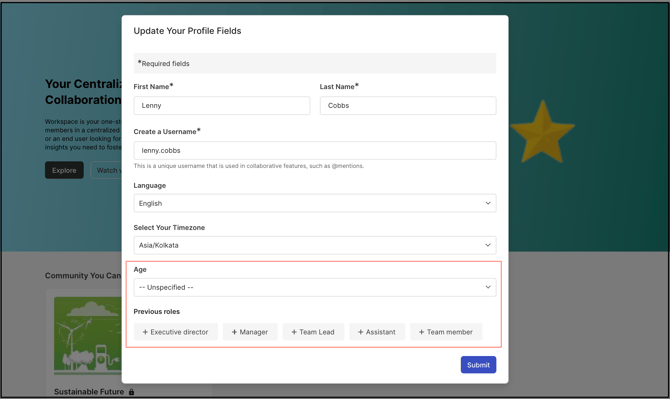Add the Executive director previous role
This screenshot has width=670, height=399.
coord(176,332)
